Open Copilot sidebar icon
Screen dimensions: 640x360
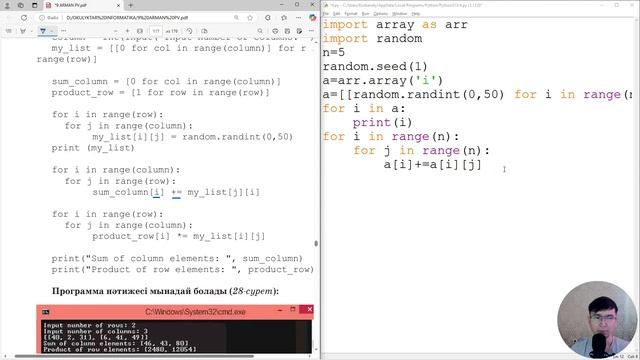(x=313, y=18)
